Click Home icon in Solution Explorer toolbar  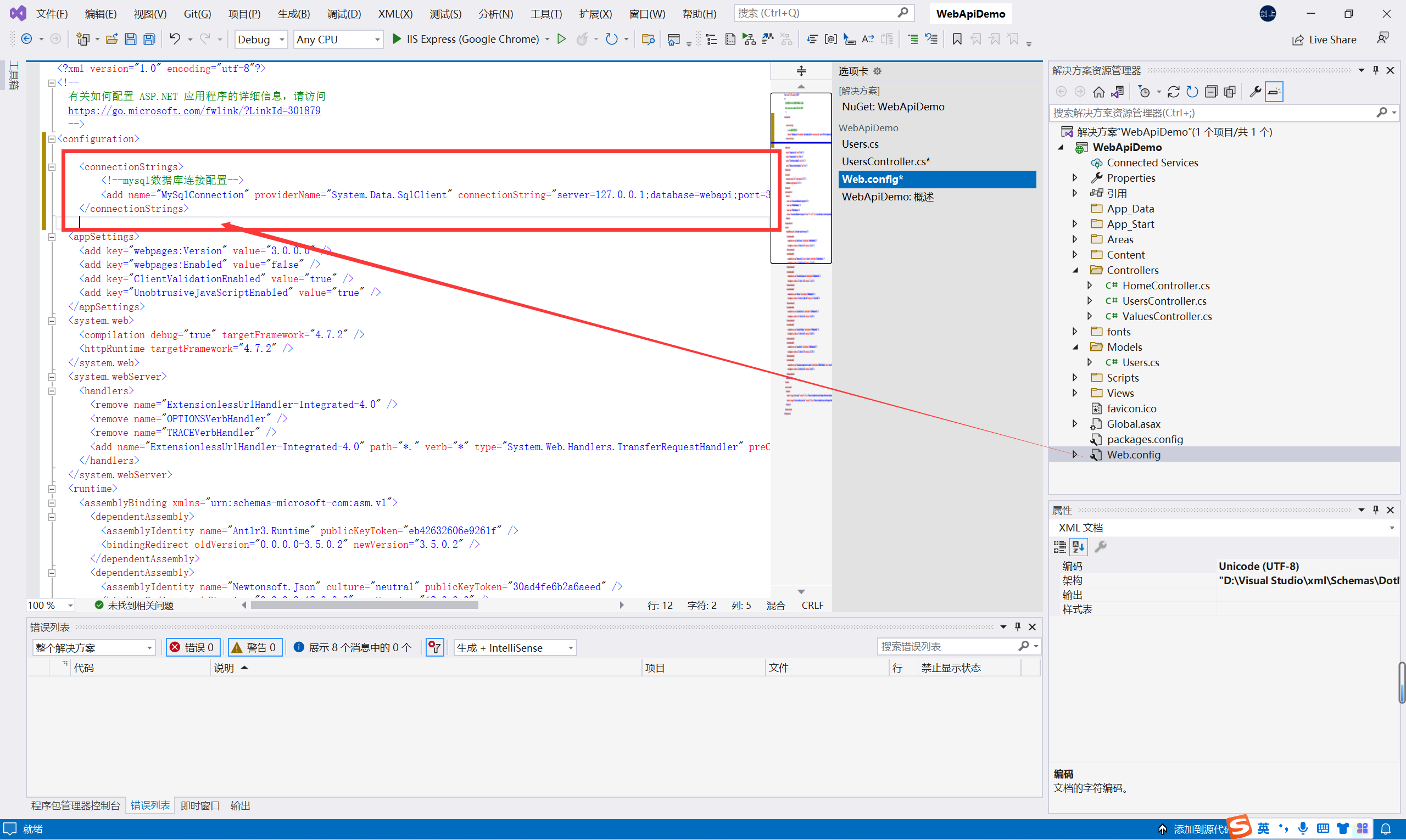pos(1098,92)
